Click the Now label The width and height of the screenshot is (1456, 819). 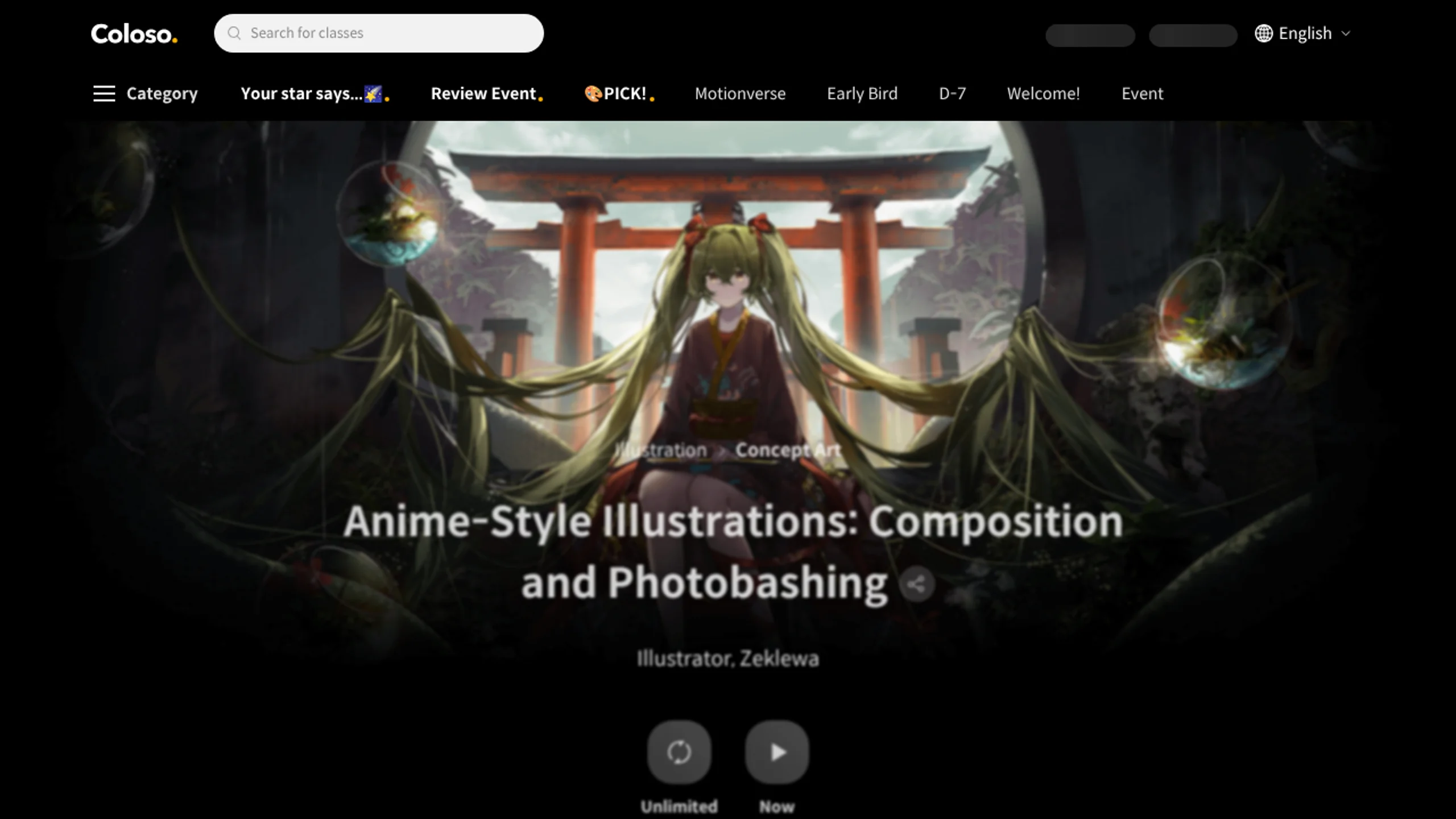click(777, 806)
